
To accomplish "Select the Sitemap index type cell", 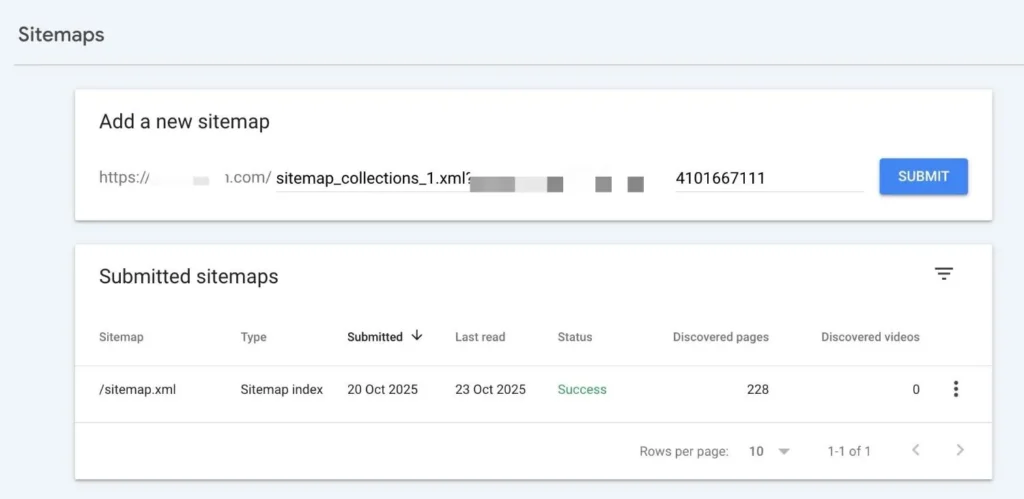I will point(282,389).
